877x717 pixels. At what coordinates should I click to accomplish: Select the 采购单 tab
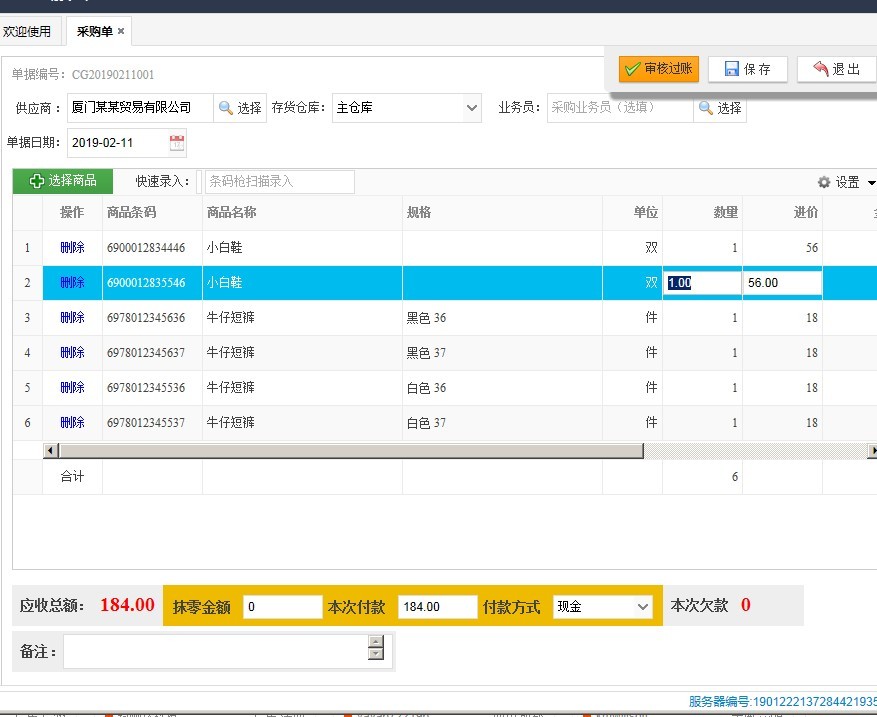point(95,31)
